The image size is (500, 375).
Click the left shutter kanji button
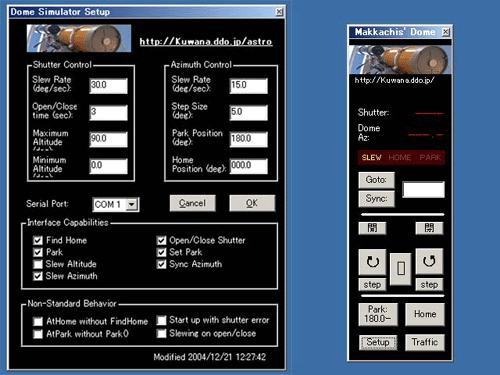pyautogui.click(x=372, y=228)
